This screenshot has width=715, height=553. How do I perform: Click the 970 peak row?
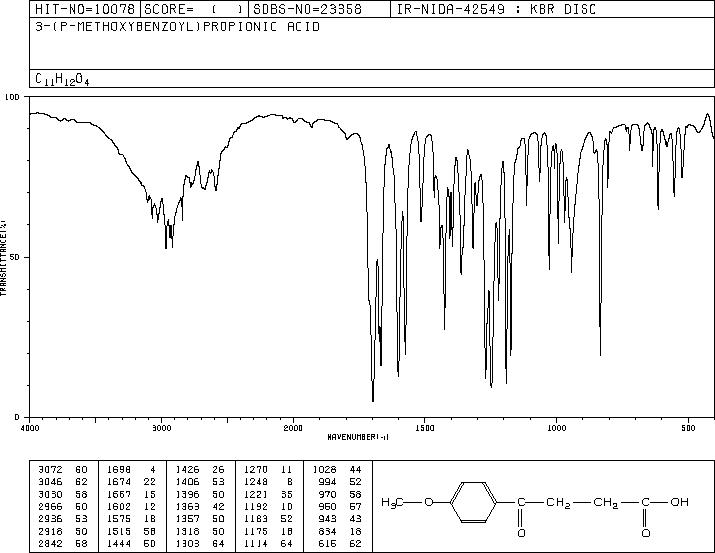(340, 494)
